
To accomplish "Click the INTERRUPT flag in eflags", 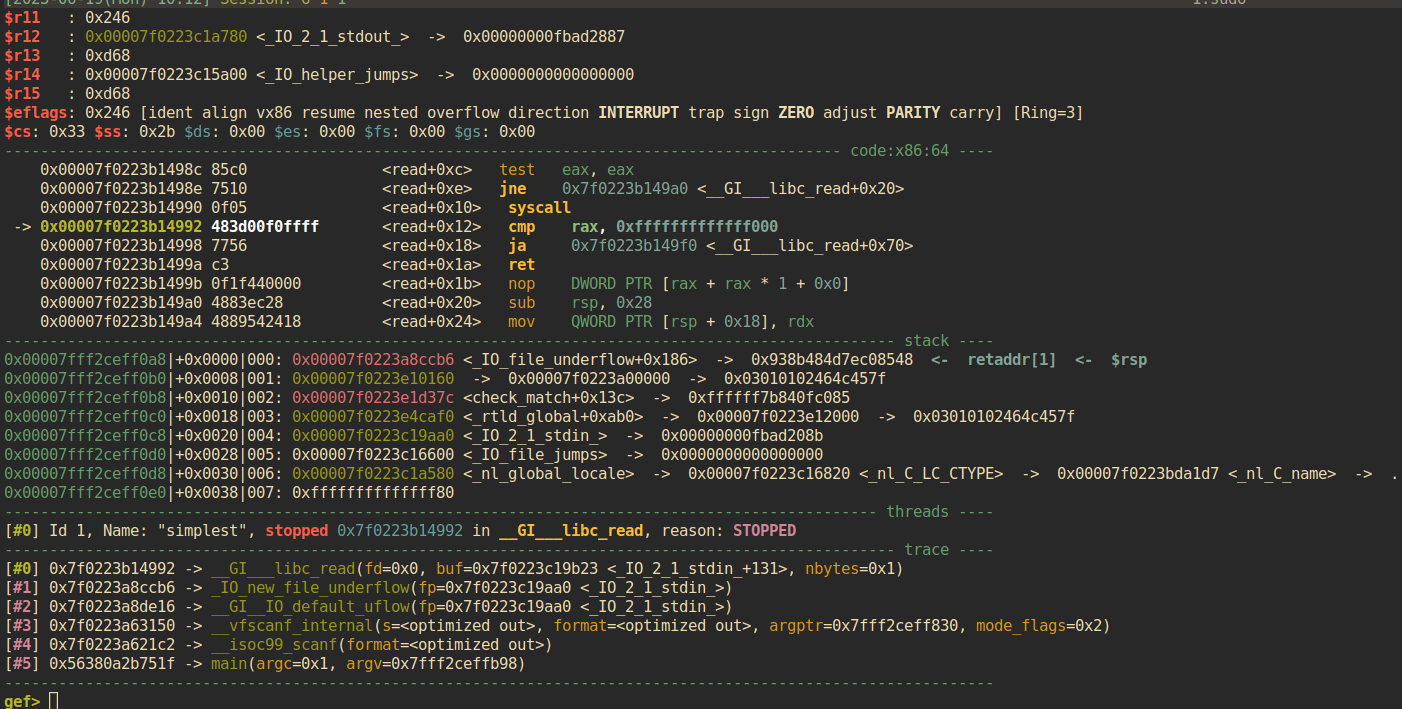I will click(x=639, y=112).
